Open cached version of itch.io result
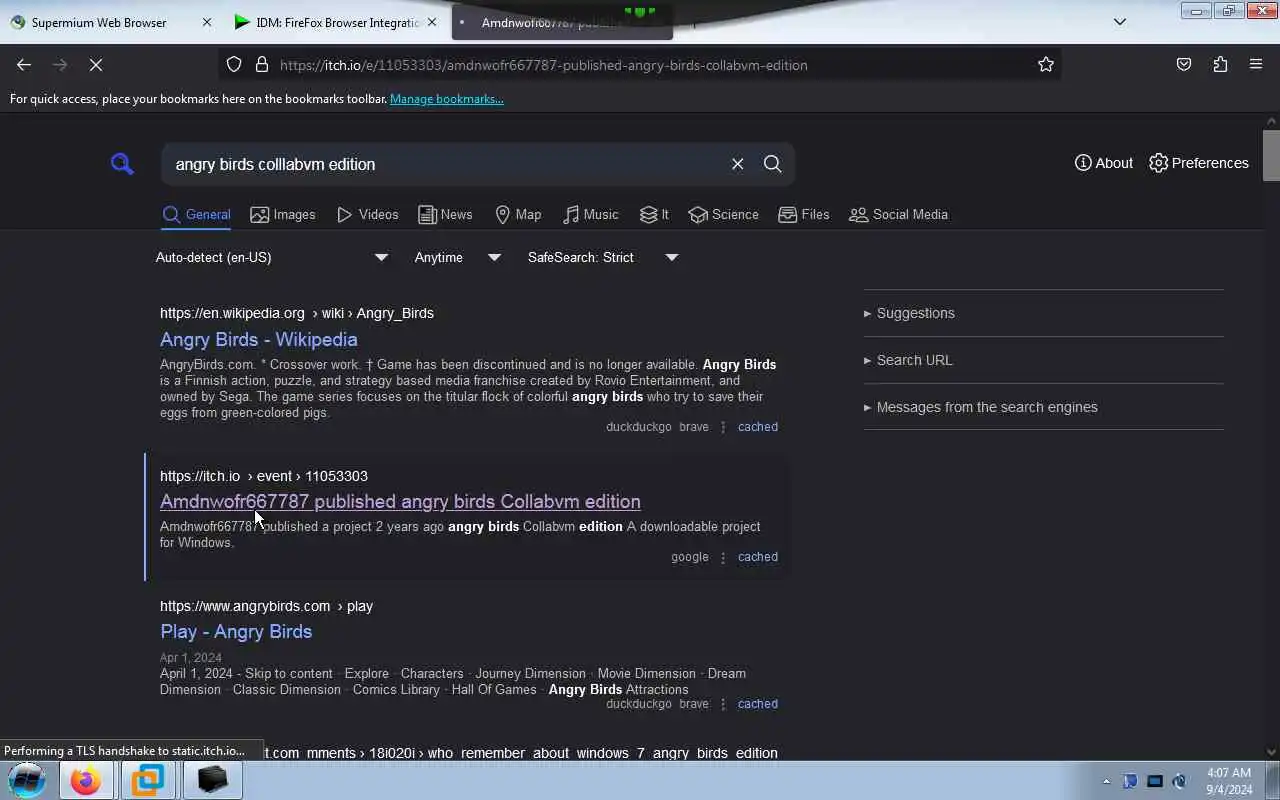 pos(758,557)
